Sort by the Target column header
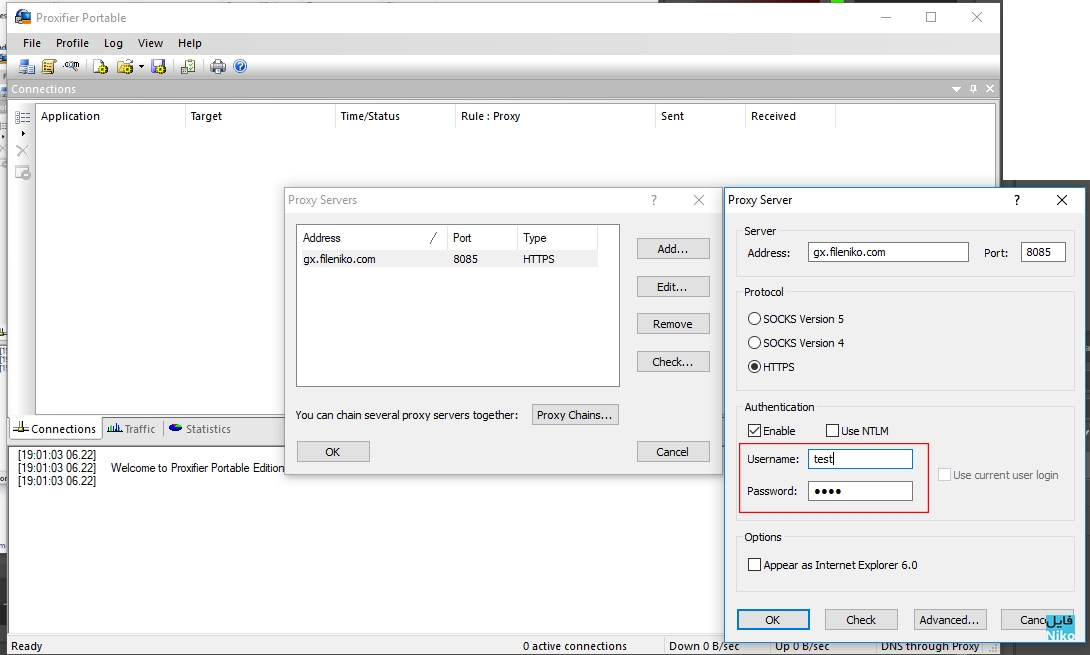The image size is (1090, 655). coord(260,116)
